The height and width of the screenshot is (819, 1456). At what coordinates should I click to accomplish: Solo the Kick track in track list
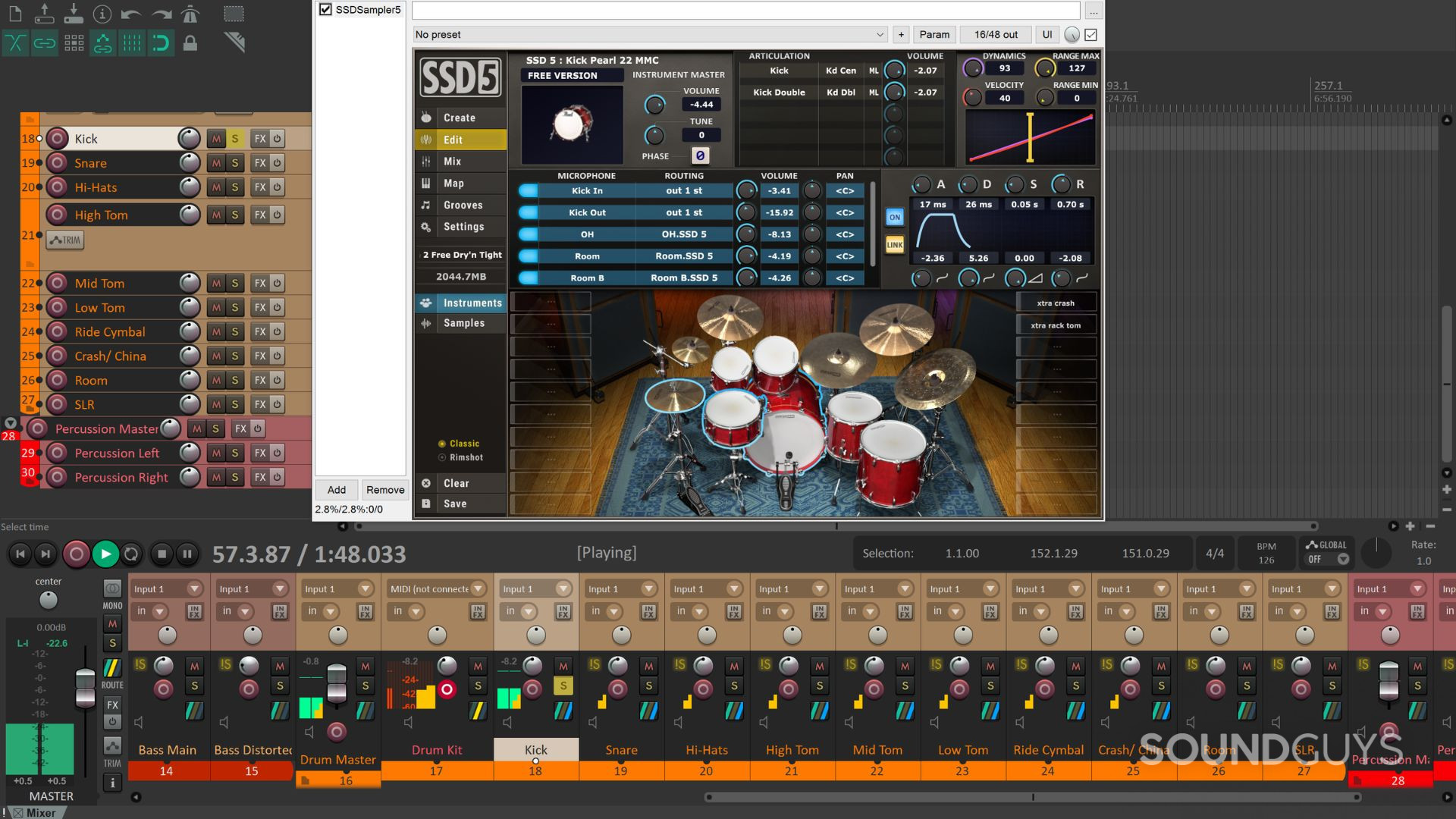235,139
